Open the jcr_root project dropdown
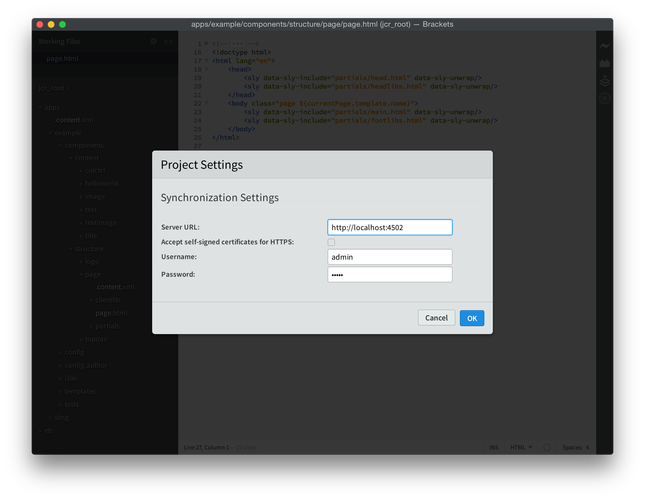This screenshot has height=500, width=645. coord(52,88)
